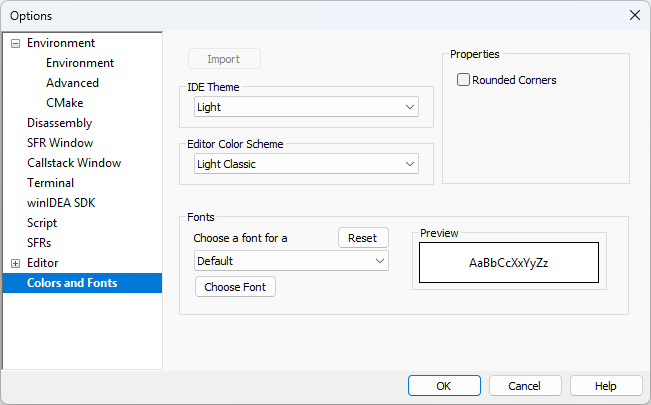Open Help for the Options dialog
The image size is (651, 405).
point(605,386)
